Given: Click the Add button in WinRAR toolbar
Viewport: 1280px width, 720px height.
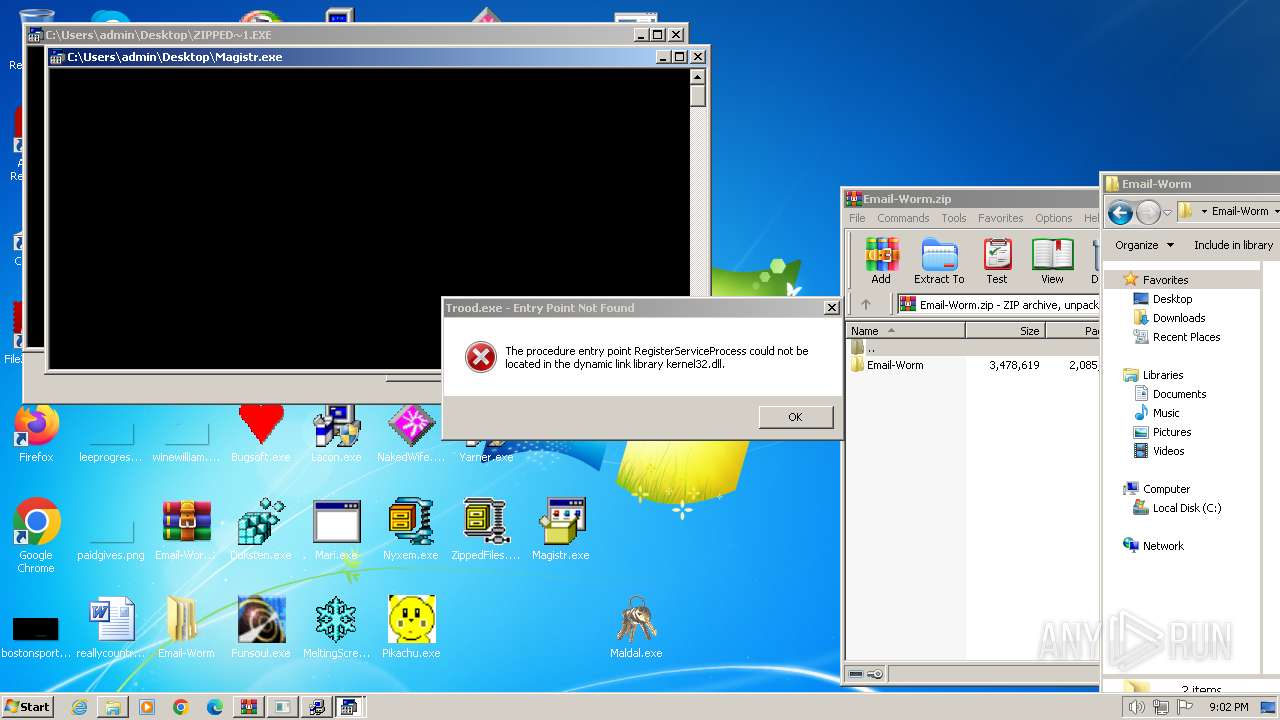Looking at the screenshot, I should point(881,262).
